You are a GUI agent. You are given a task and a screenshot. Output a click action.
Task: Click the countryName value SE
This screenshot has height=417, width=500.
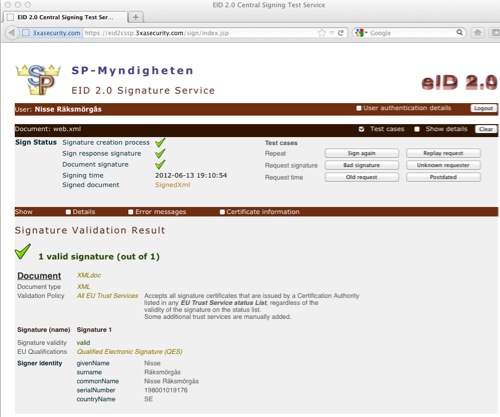(x=148, y=399)
